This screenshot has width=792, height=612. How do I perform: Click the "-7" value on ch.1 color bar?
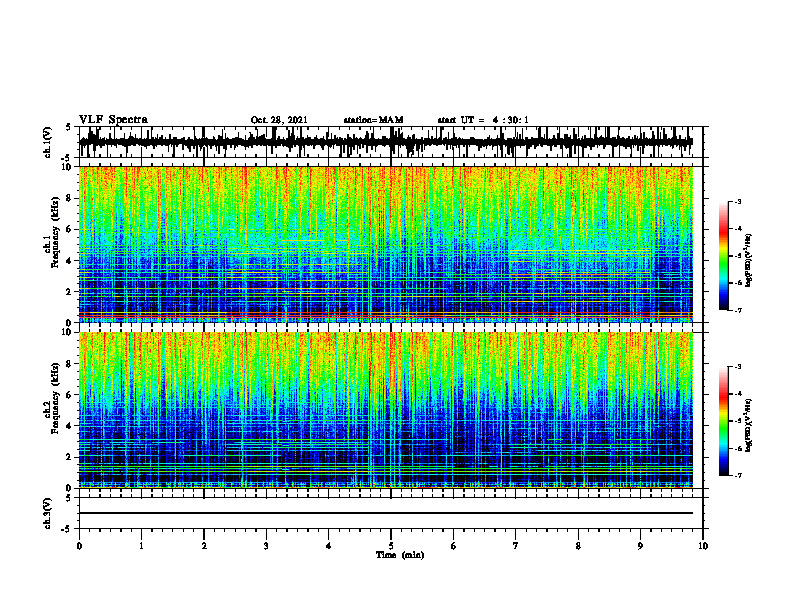pyautogui.click(x=737, y=310)
